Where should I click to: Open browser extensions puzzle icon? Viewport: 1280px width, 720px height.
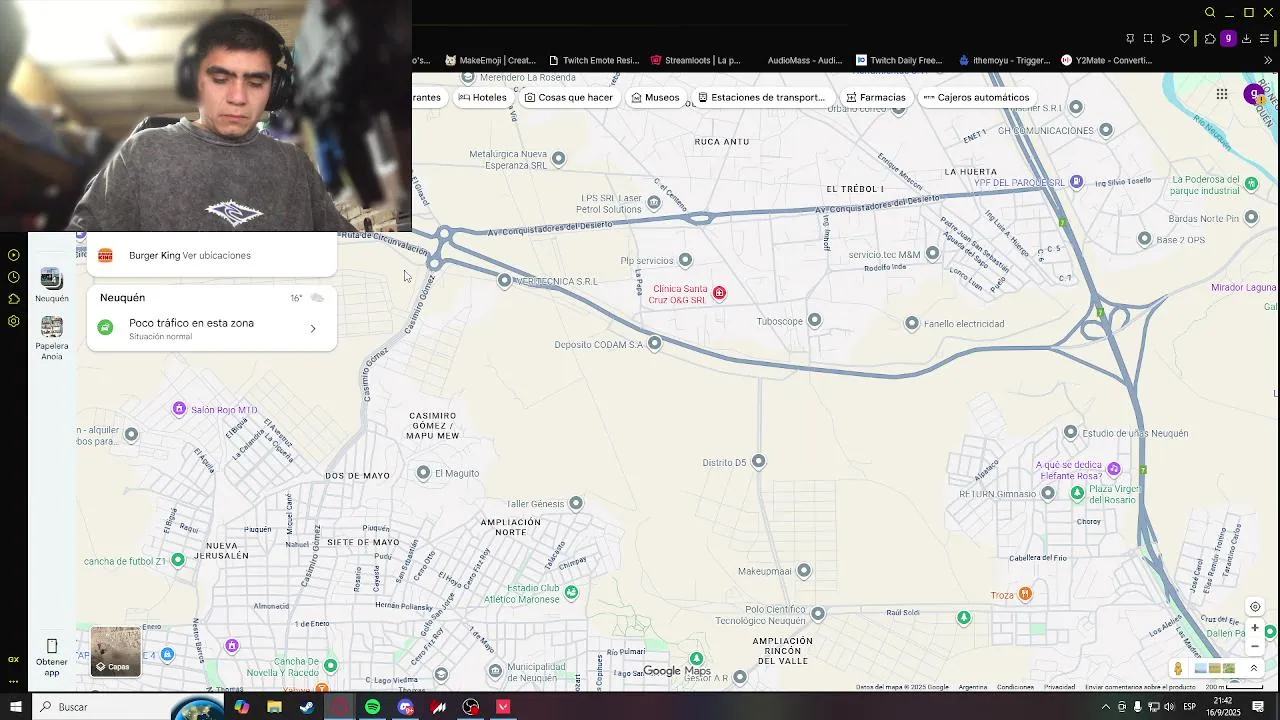(x=1210, y=39)
